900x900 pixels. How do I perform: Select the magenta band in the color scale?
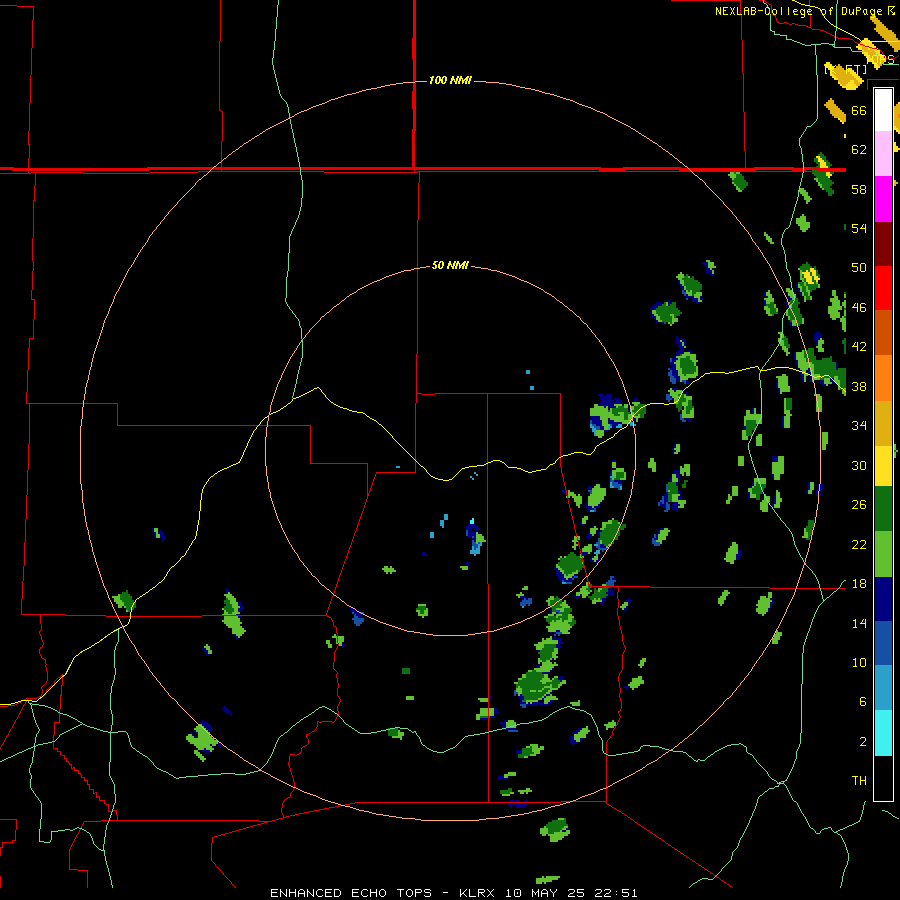pyautogui.click(x=883, y=199)
